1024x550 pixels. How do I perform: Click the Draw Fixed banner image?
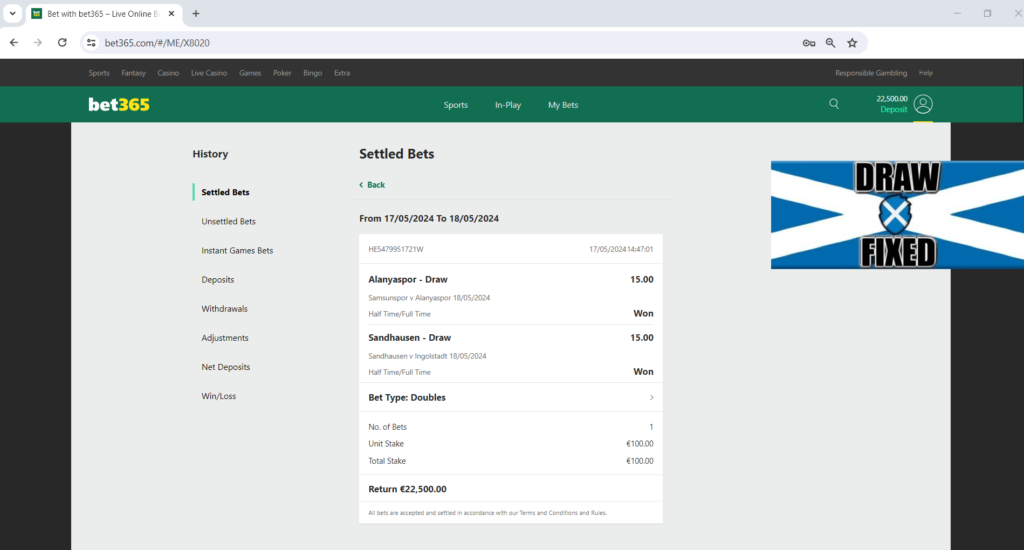(x=897, y=215)
